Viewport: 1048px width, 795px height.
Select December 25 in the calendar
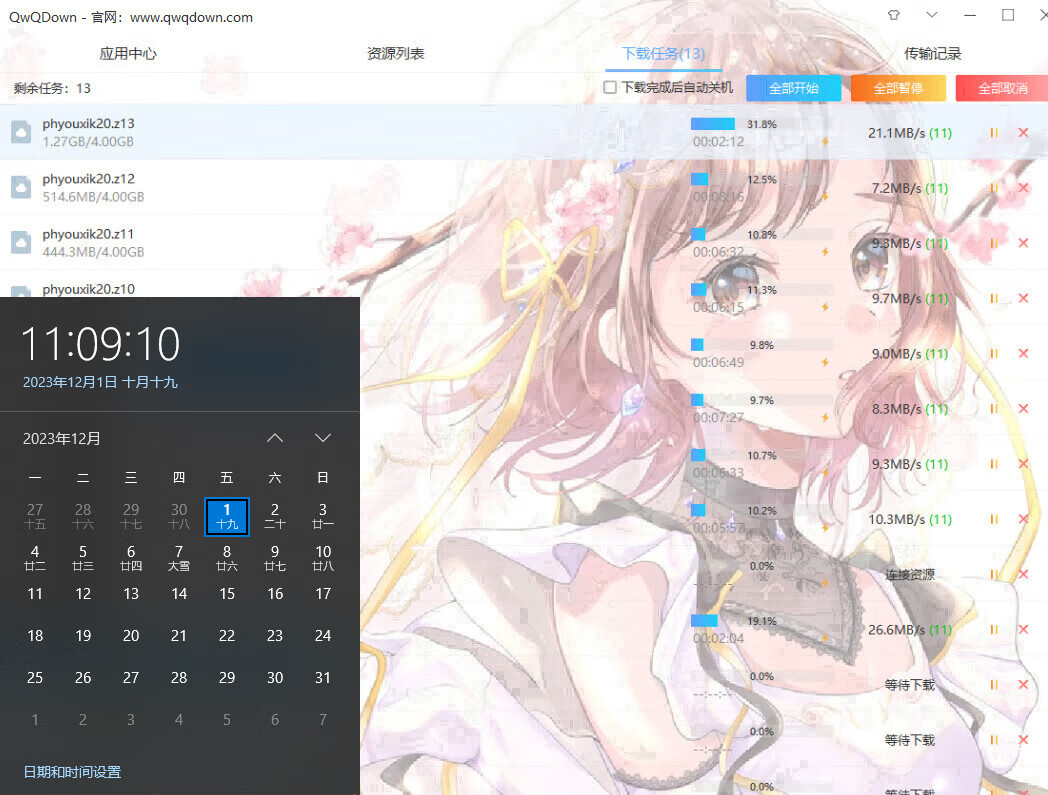pos(35,678)
